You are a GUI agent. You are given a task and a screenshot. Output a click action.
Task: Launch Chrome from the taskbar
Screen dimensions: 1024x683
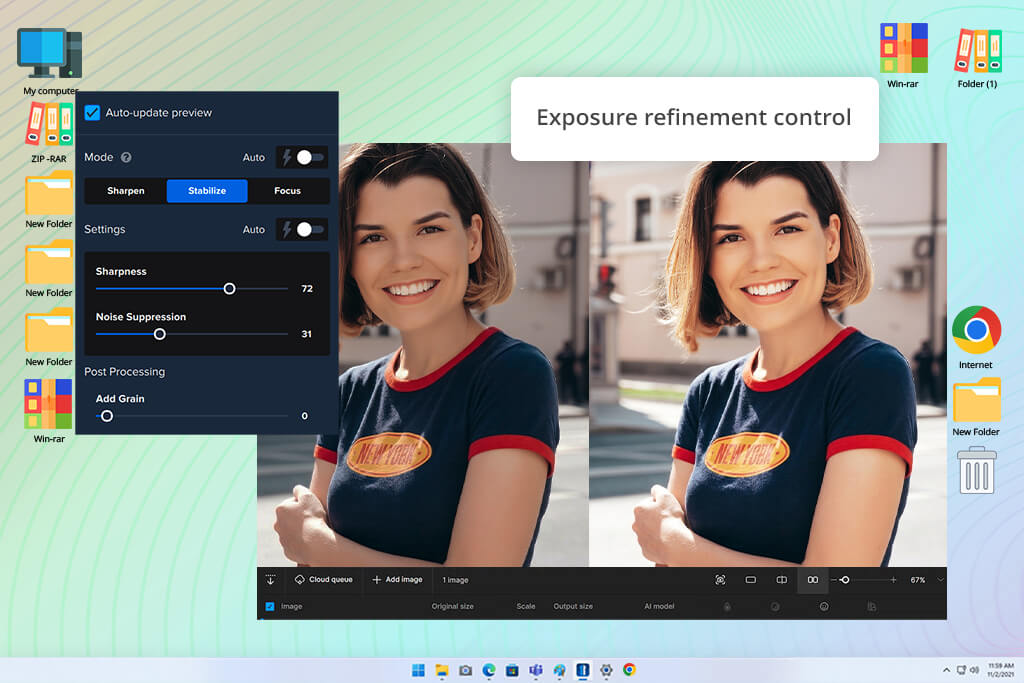[x=630, y=670]
